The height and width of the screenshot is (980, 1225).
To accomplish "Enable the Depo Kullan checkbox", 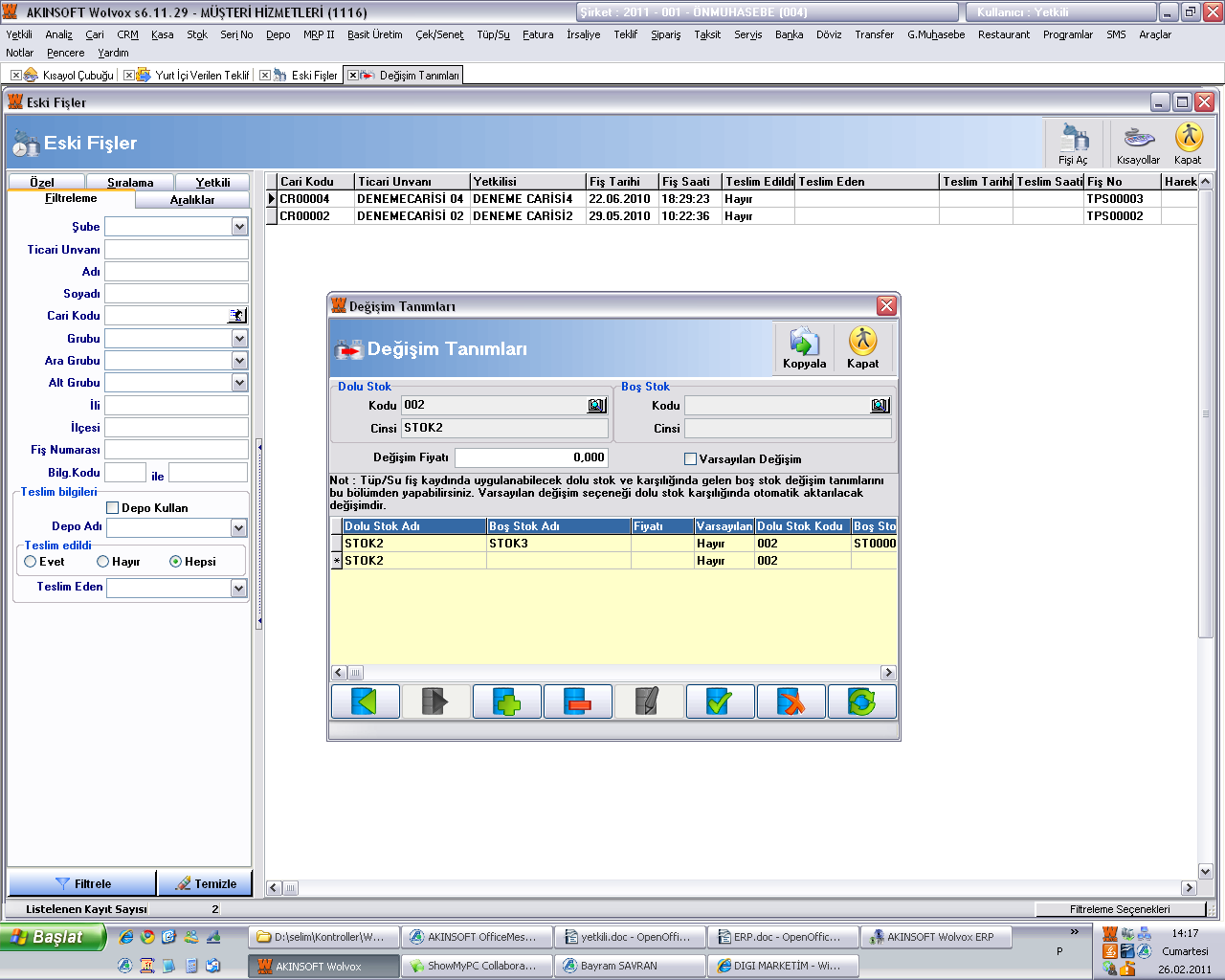I will pos(112,508).
